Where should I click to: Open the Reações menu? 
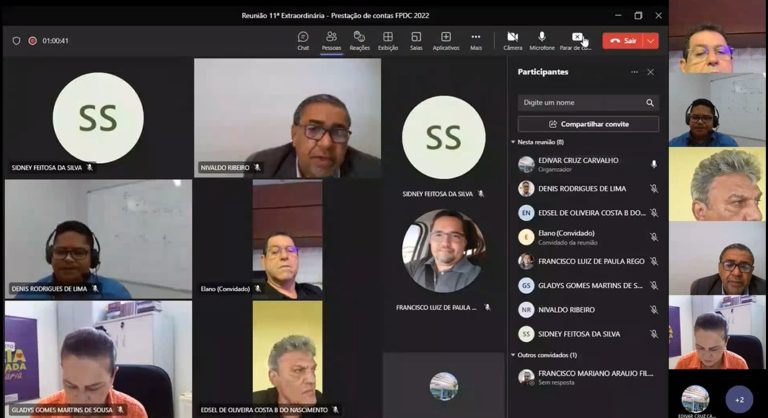point(360,41)
